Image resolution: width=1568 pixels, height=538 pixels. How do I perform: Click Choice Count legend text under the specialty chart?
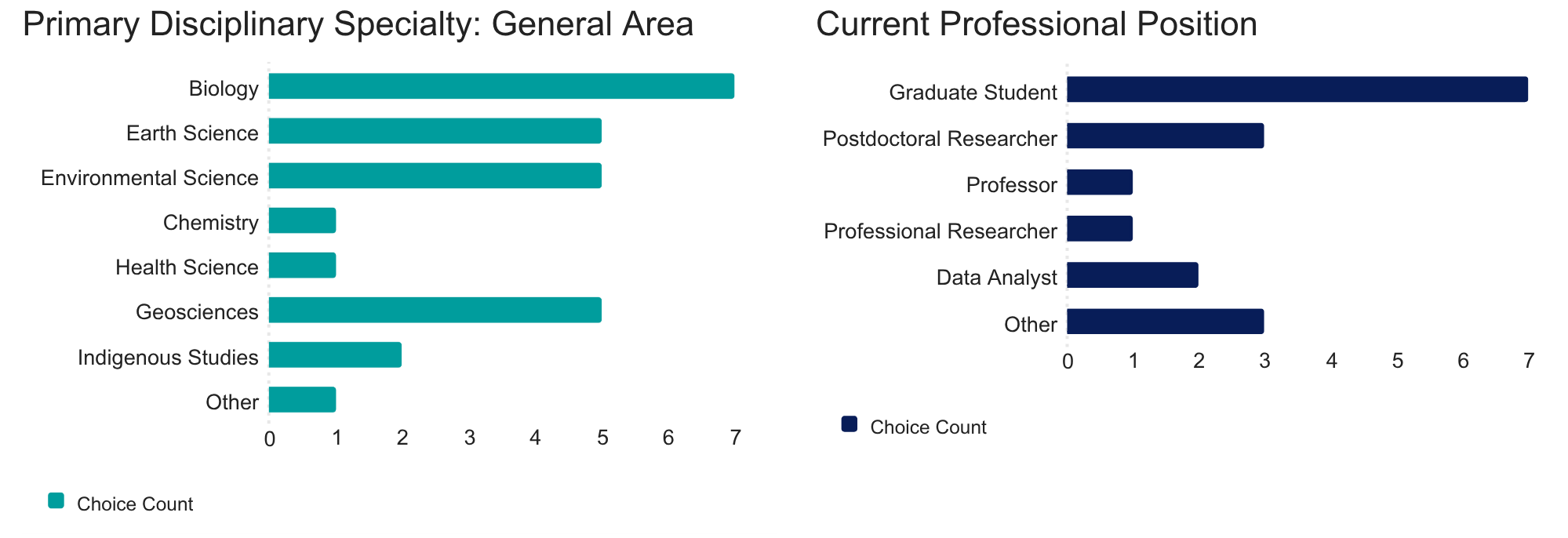(x=135, y=504)
